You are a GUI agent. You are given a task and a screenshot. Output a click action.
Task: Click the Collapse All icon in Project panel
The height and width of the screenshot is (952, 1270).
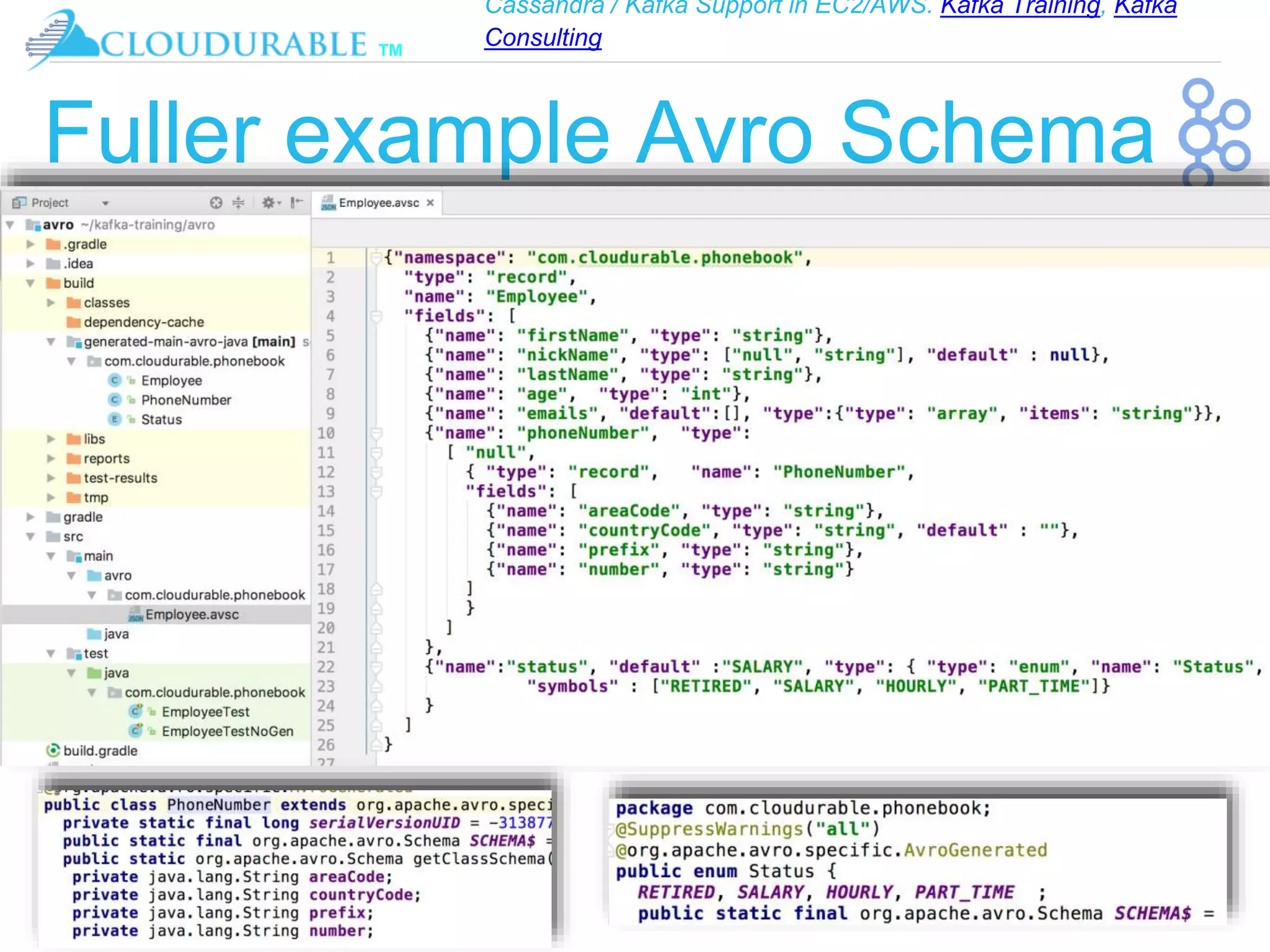point(238,203)
